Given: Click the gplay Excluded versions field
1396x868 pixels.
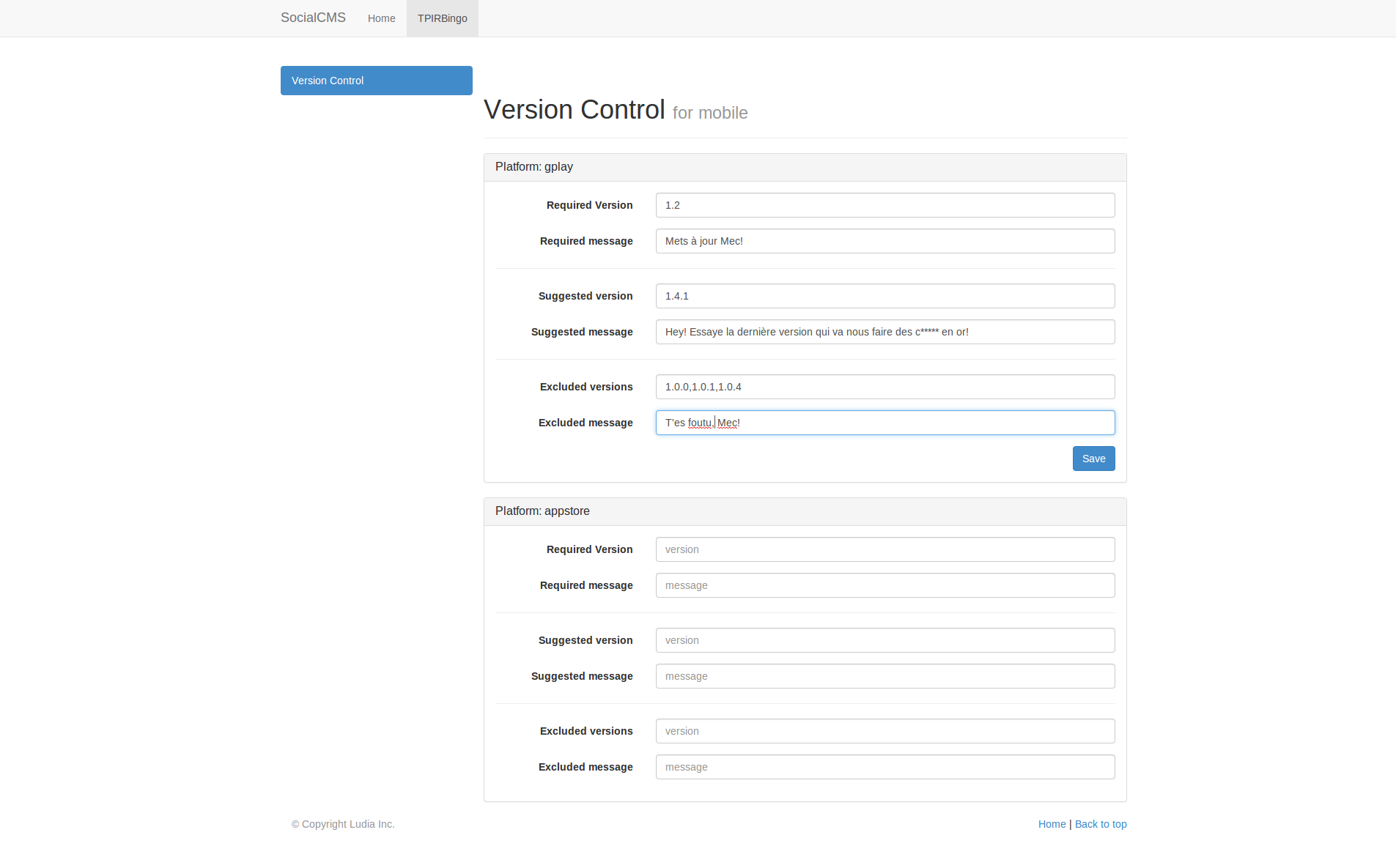Looking at the screenshot, I should pos(884,387).
